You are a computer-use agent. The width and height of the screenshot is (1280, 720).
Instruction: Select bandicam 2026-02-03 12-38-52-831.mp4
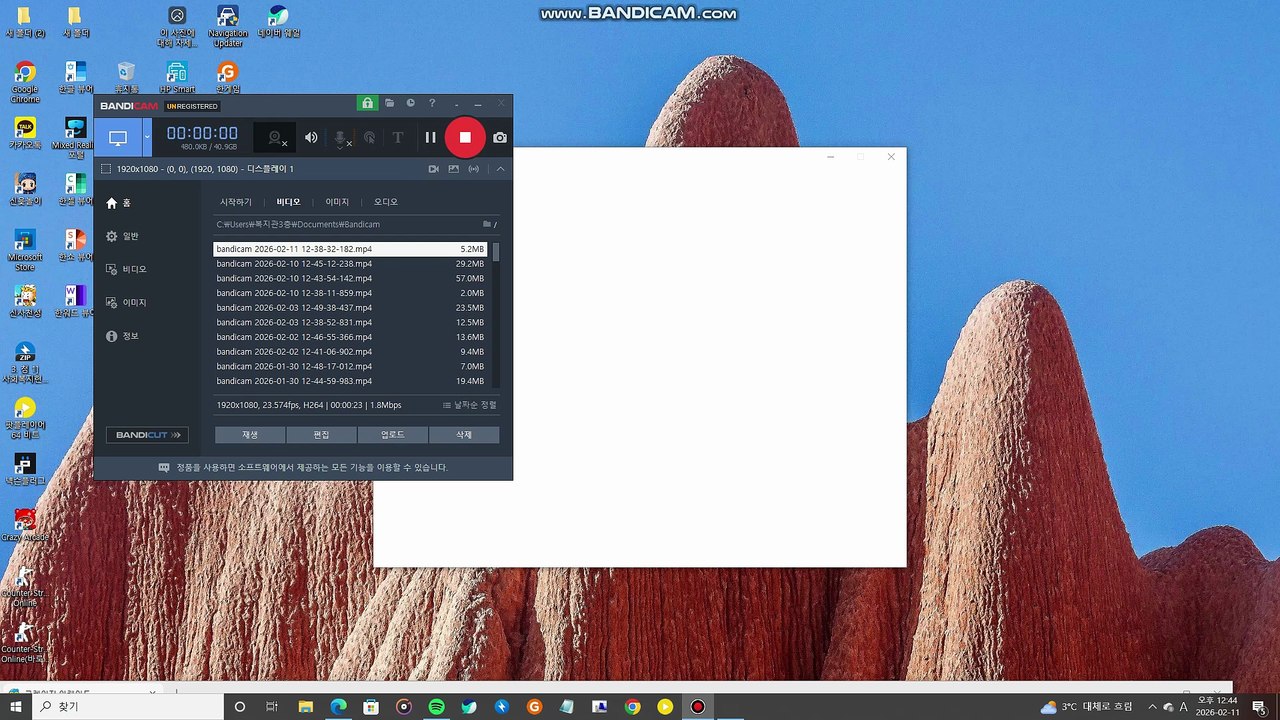(351, 322)
